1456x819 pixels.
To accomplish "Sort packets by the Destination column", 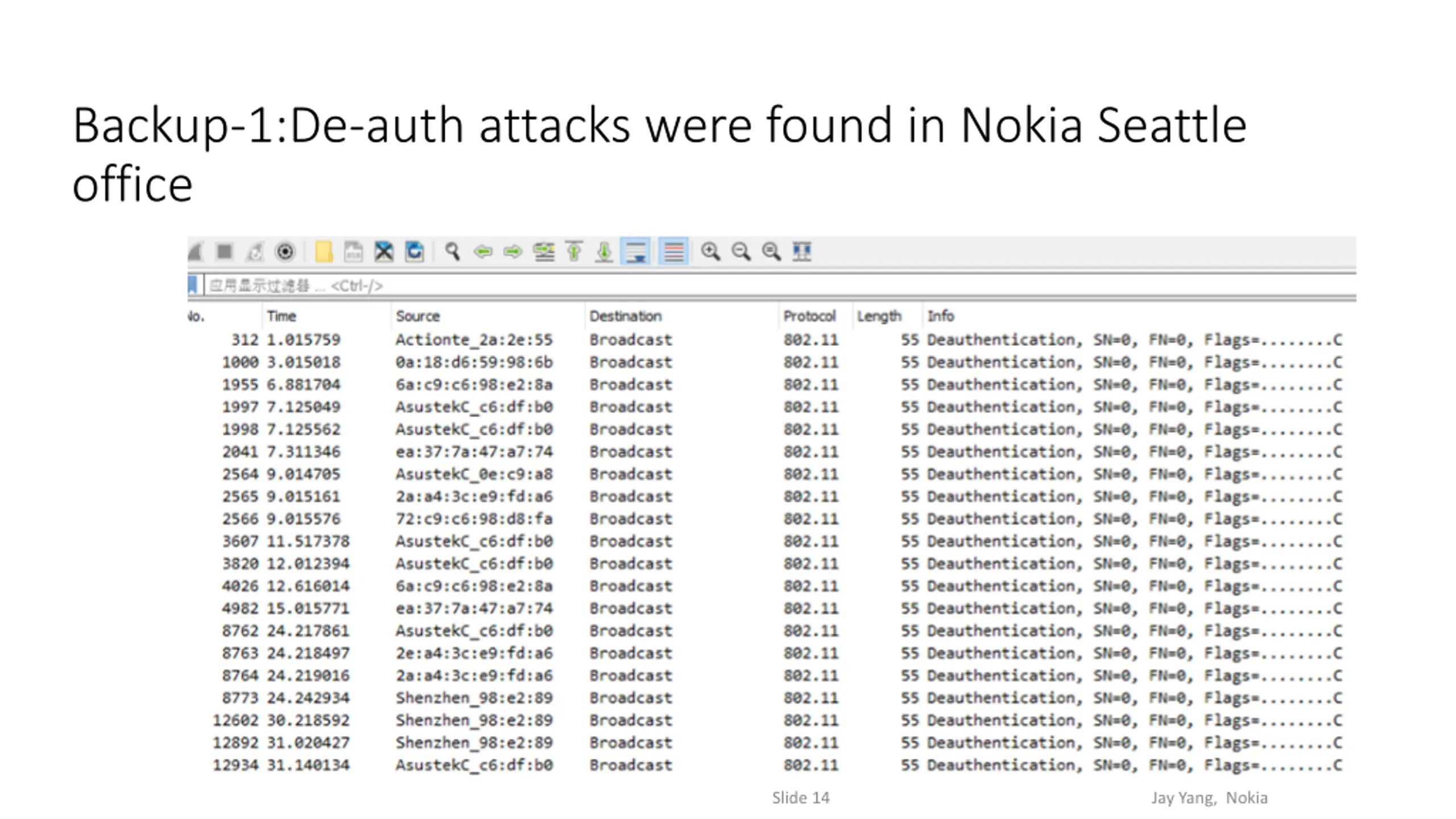I will pos(681,316).
